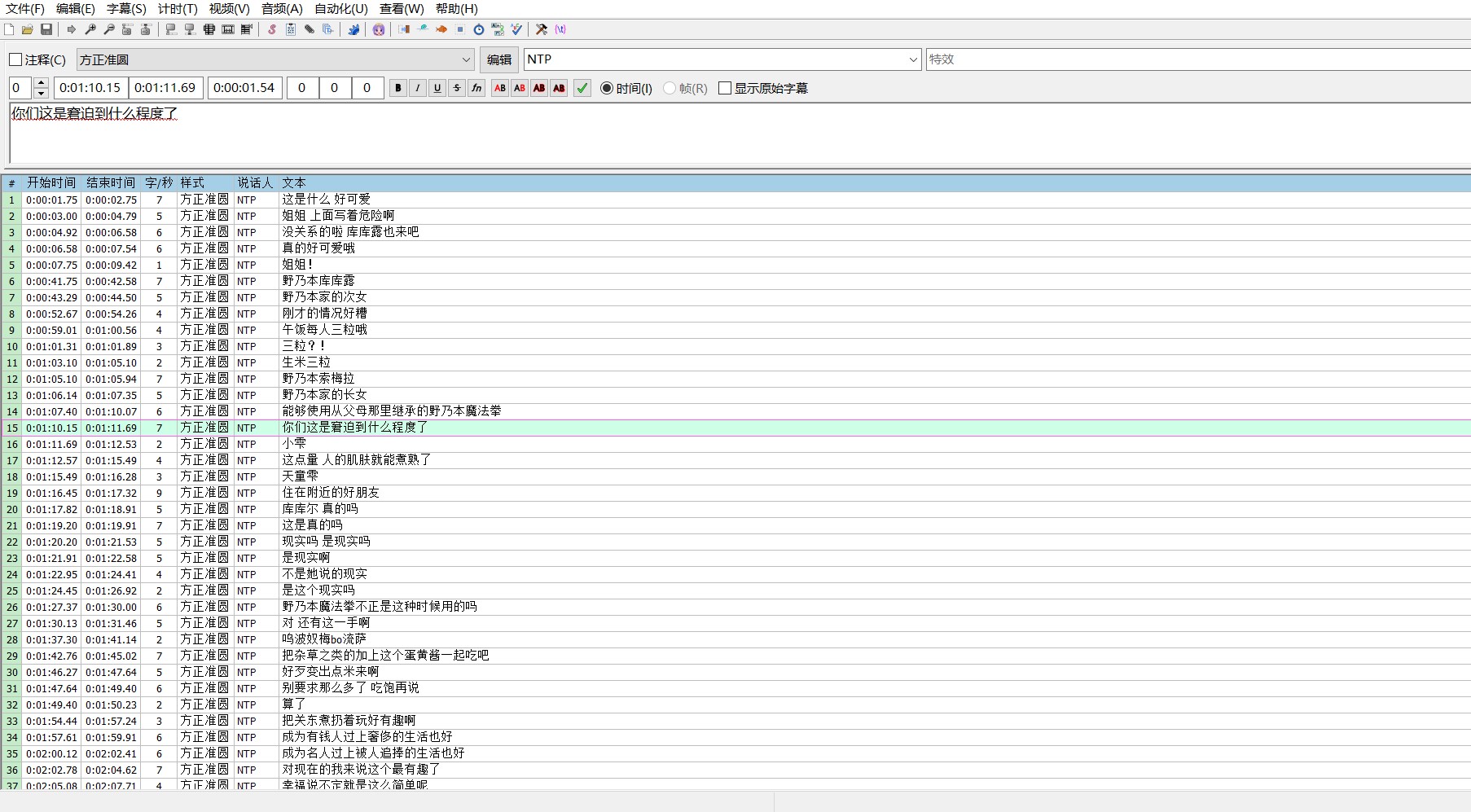Viewport: 1471px width, 812px height.
Task: Save subtitles with the floppy disk icon
Action: coord(46,29)
